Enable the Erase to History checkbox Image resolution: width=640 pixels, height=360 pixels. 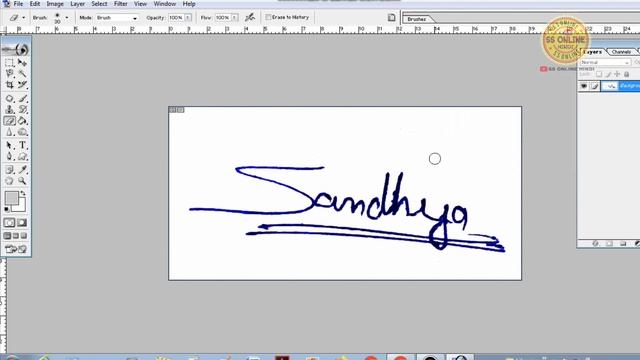pos(268,17)
